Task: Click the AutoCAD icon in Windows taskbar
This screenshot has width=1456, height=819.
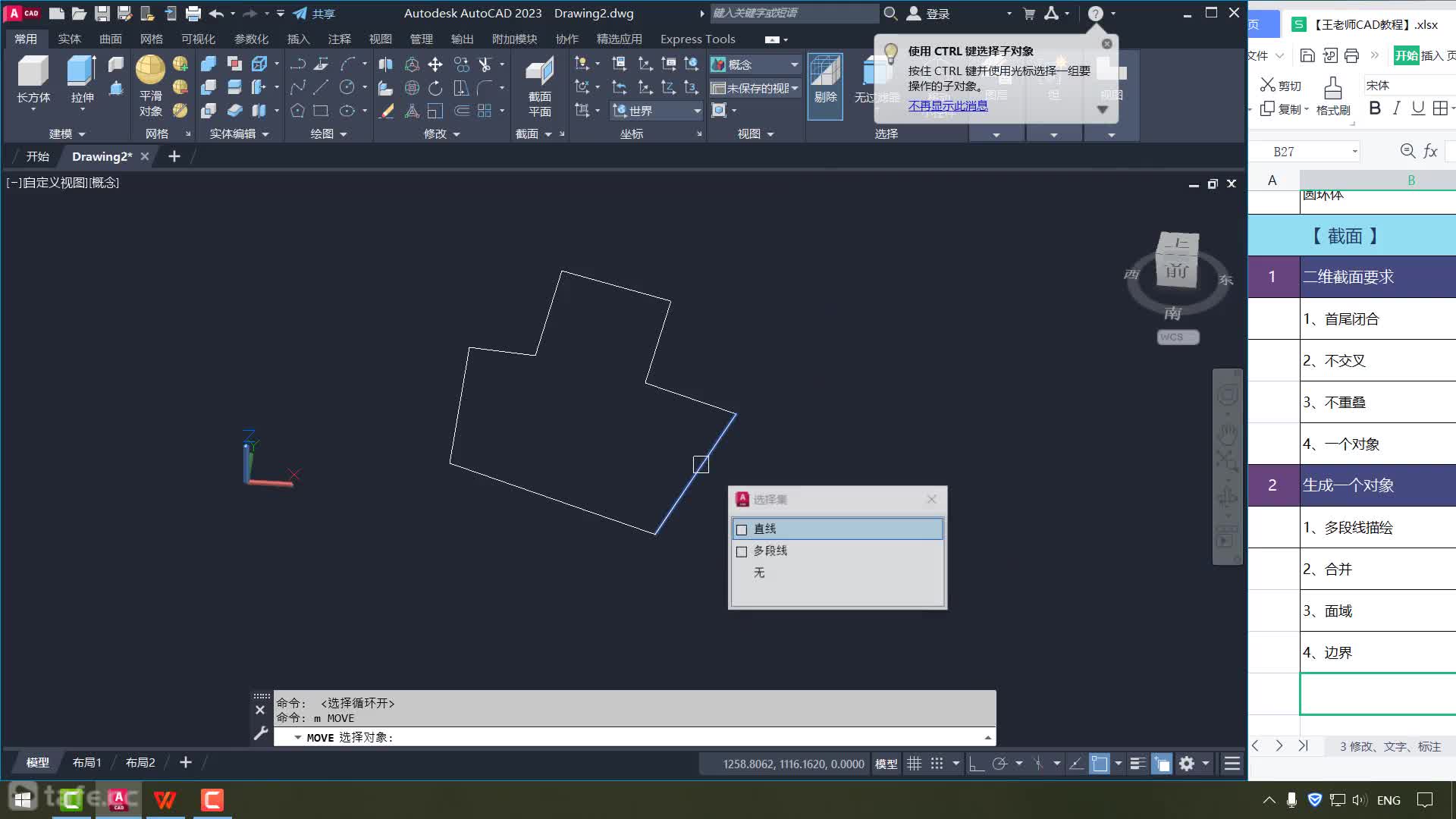Action: tap(118, 799)
